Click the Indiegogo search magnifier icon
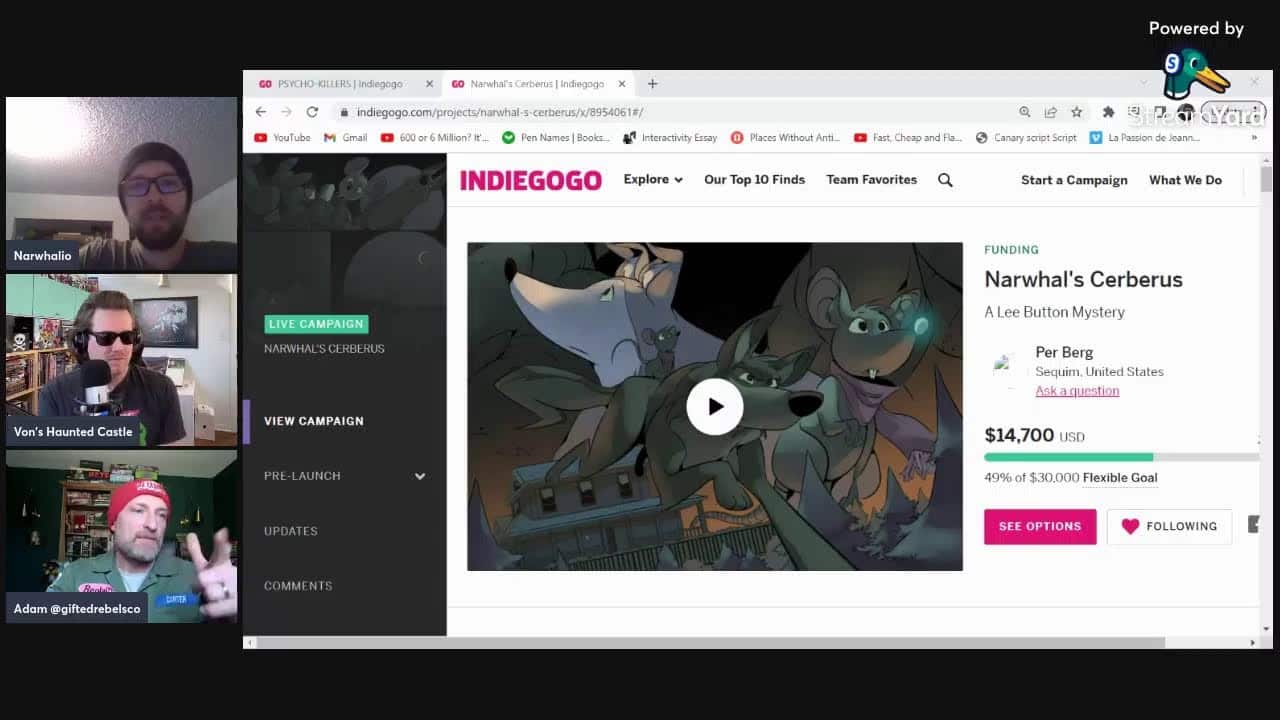This screenshot has width=1280, height=720. (945, 180)
